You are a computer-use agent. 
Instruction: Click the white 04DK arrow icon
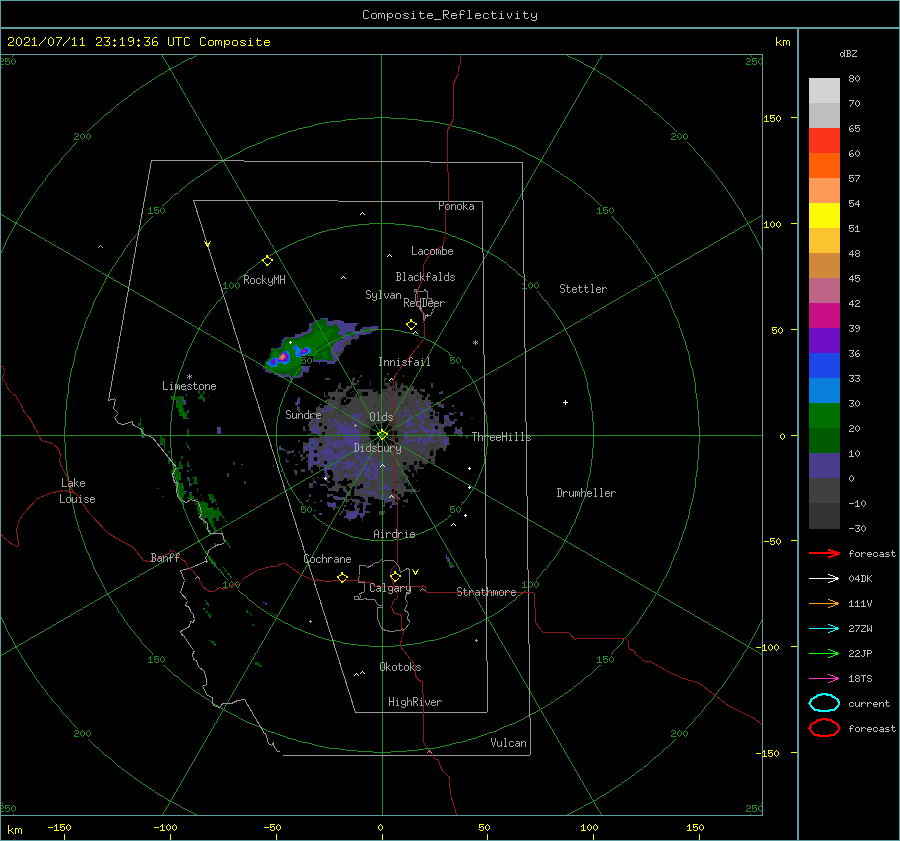(x=824, y=578)
